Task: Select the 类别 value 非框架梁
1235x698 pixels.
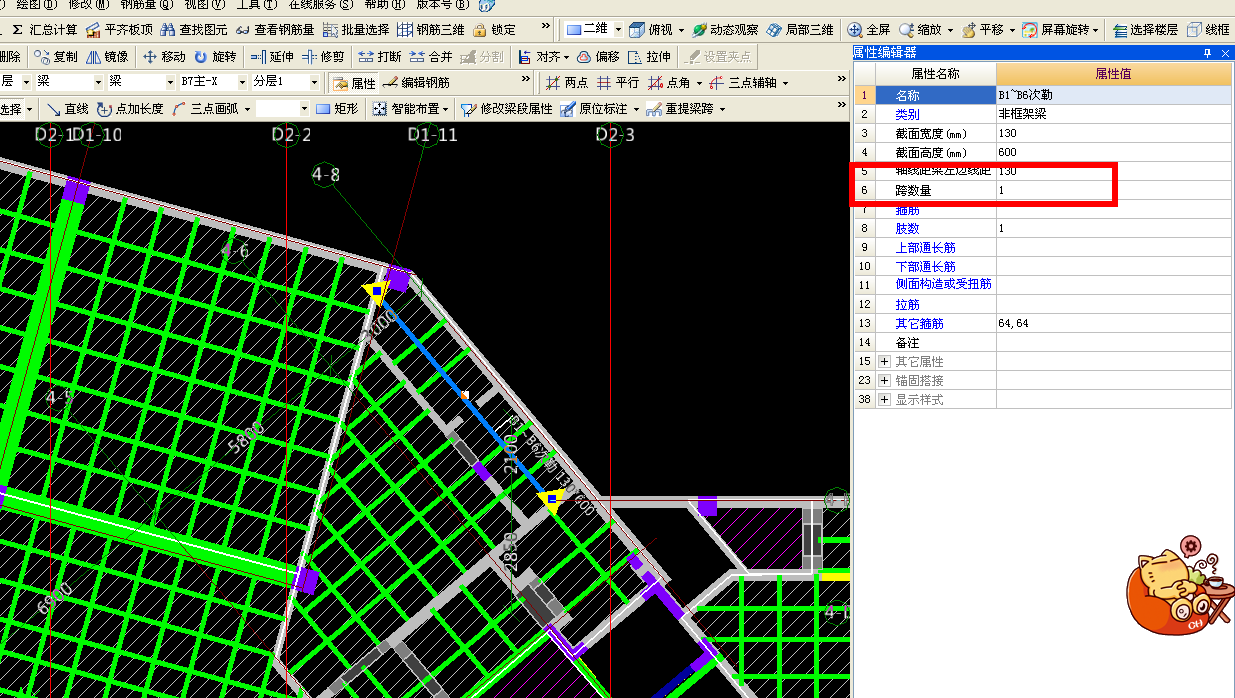Action: coord(1114,114)
